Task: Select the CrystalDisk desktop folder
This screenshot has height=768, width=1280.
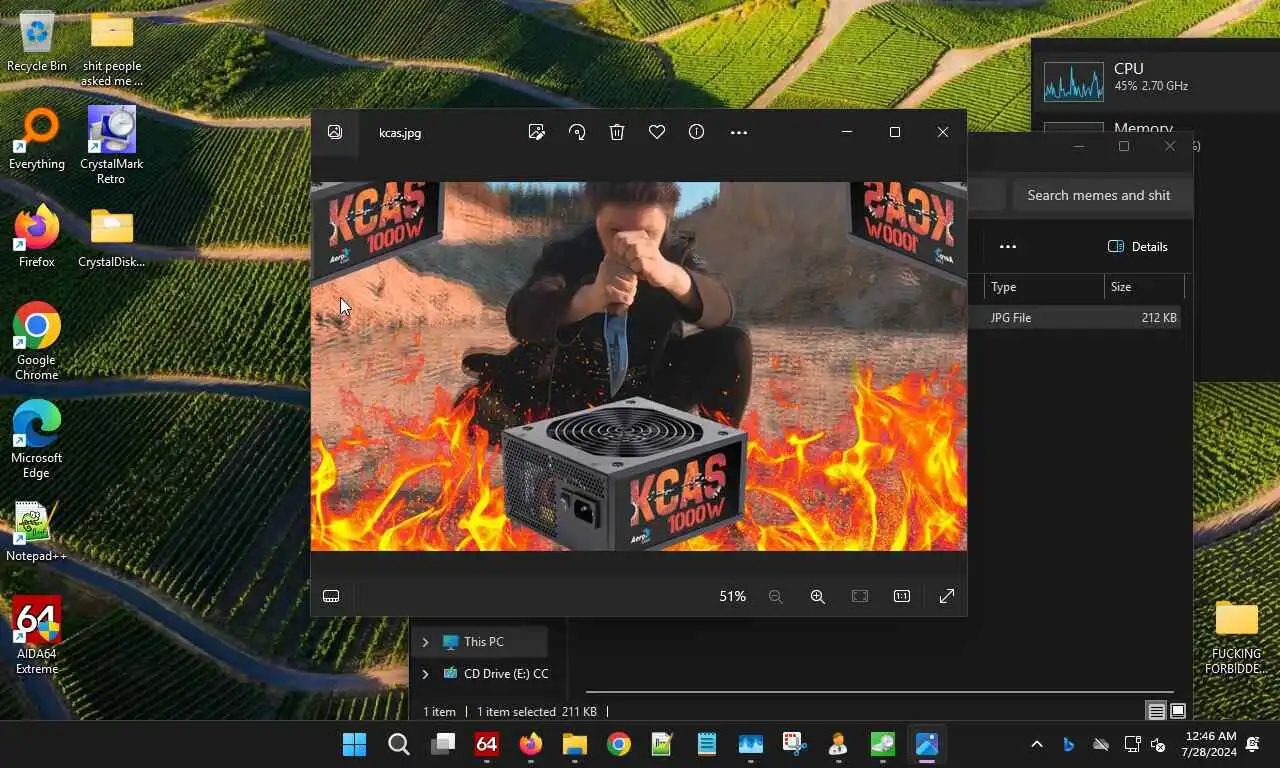Action: pyautogui.click(x=111, y=237)
